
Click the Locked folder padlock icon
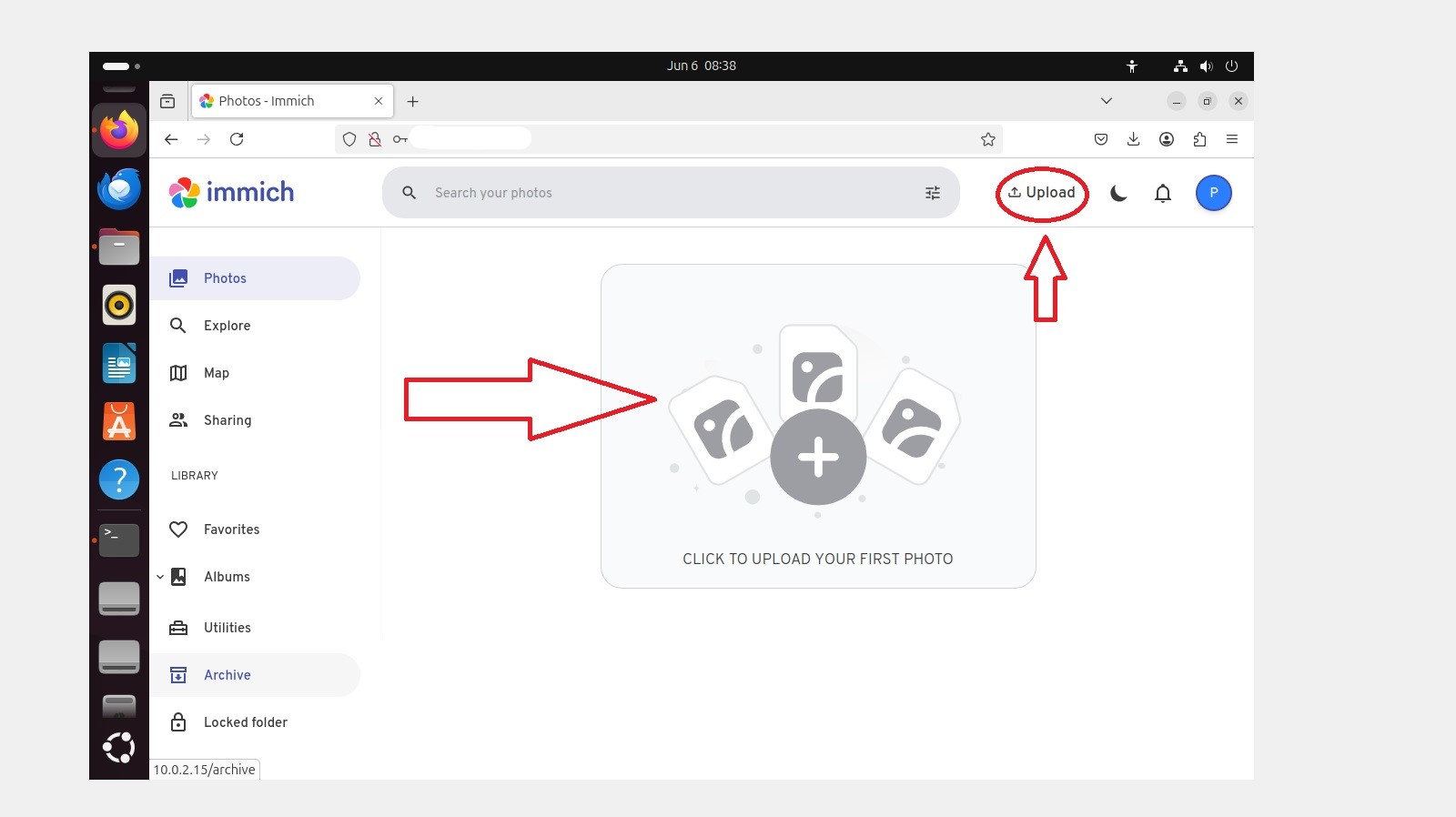(178, 722)
